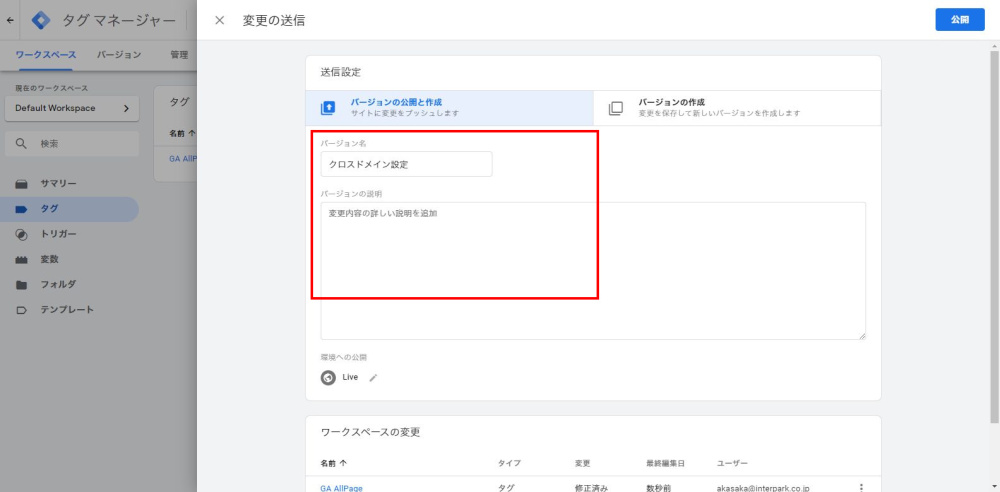The image size is (1000, 492).
Task: Close the 変更の送信 panel with X
Action: tap(220, 20)
